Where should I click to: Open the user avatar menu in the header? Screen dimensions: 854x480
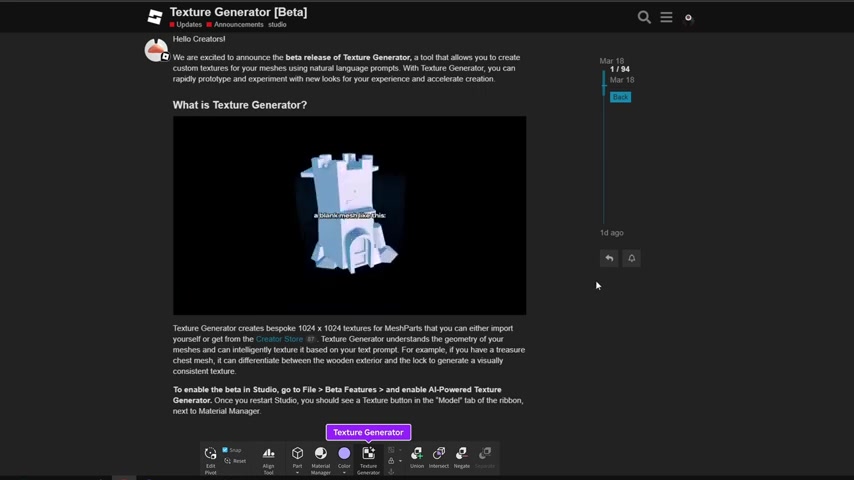688,18
